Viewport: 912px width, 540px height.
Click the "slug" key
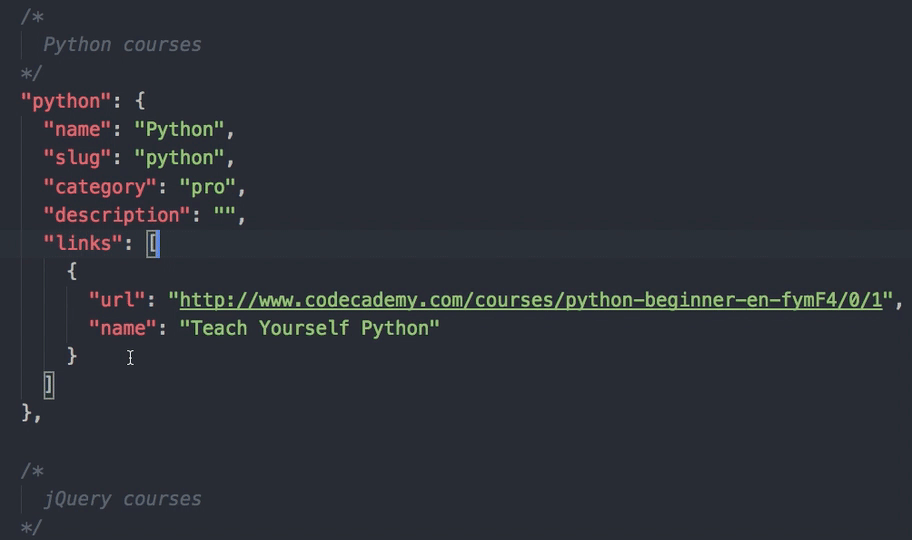pos(77,158)
